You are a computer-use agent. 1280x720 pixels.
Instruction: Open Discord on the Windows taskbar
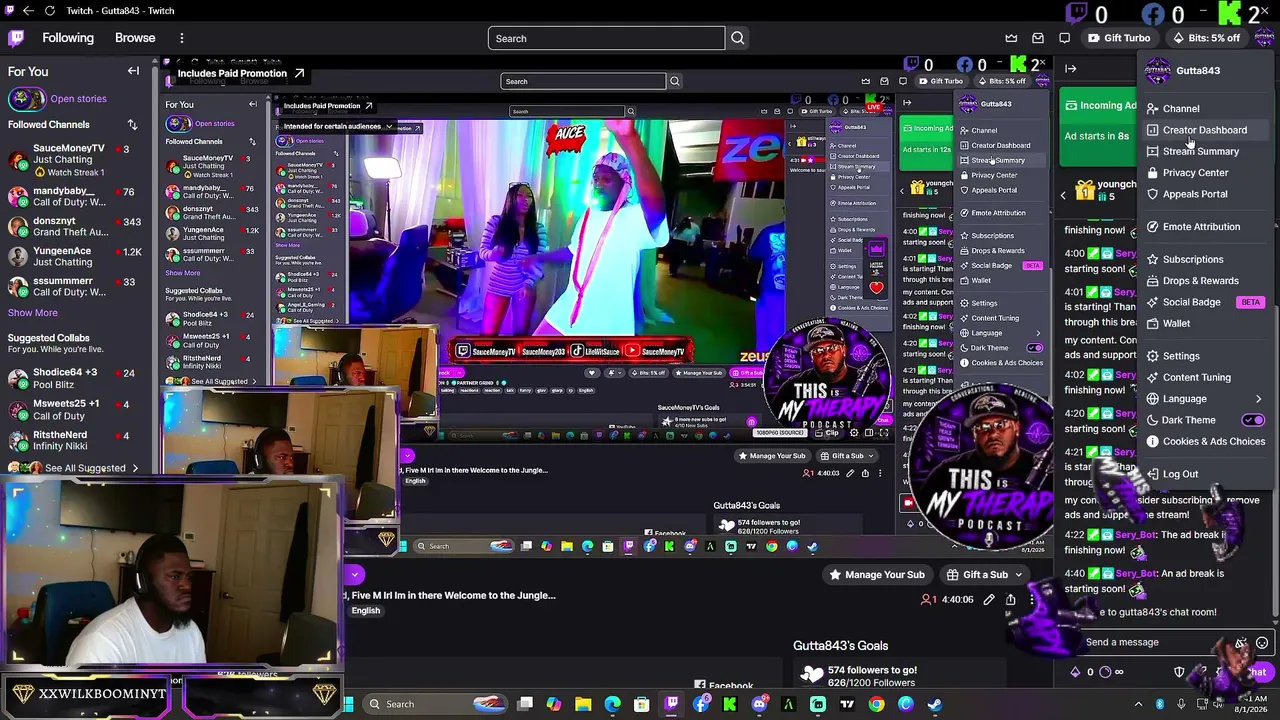[x=759, y=704]
